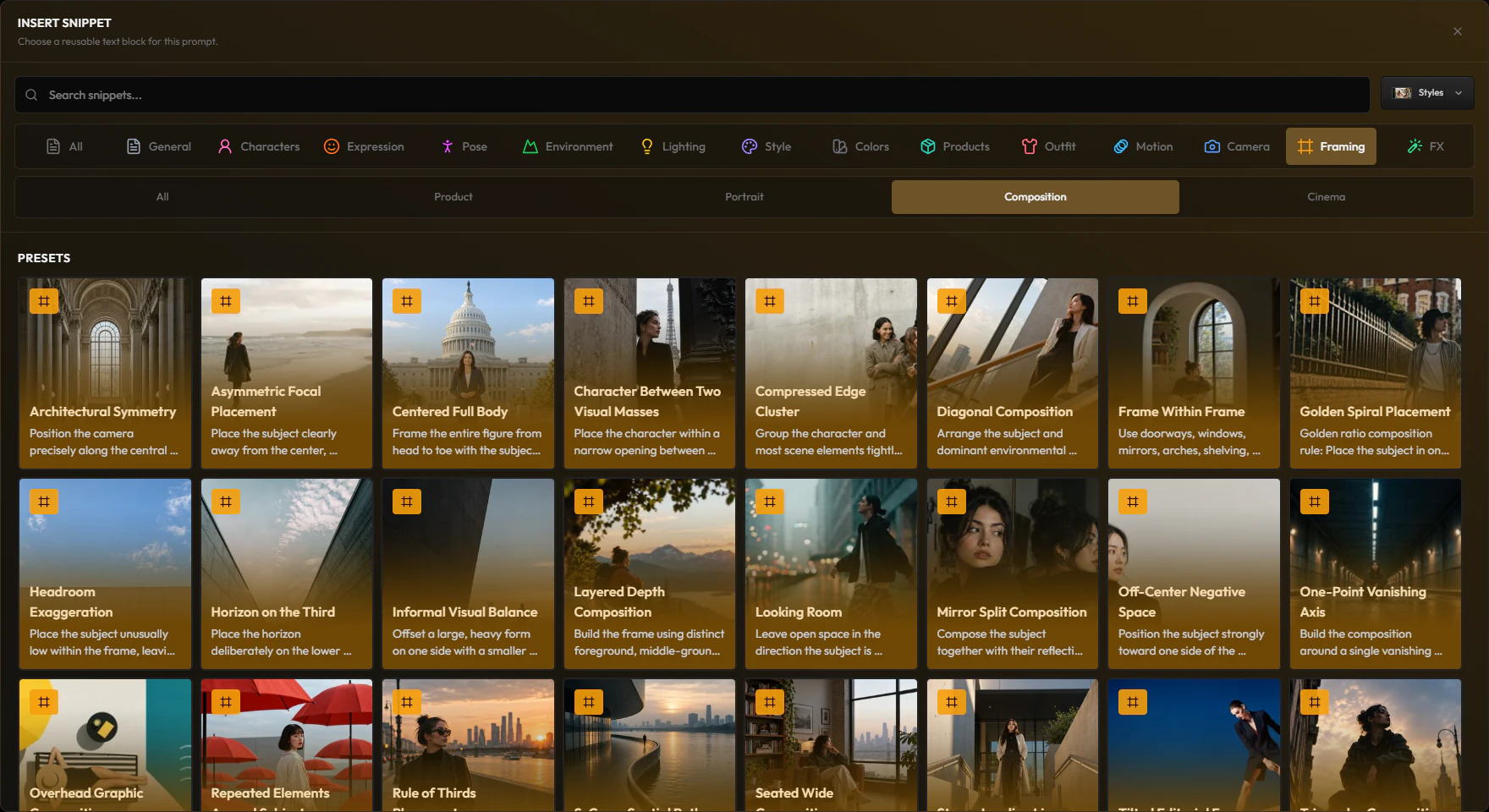The height and width of the screenshot is (812, 1489).
Task: Choose the Horizon on the Third preset
Action: [287, 573]
